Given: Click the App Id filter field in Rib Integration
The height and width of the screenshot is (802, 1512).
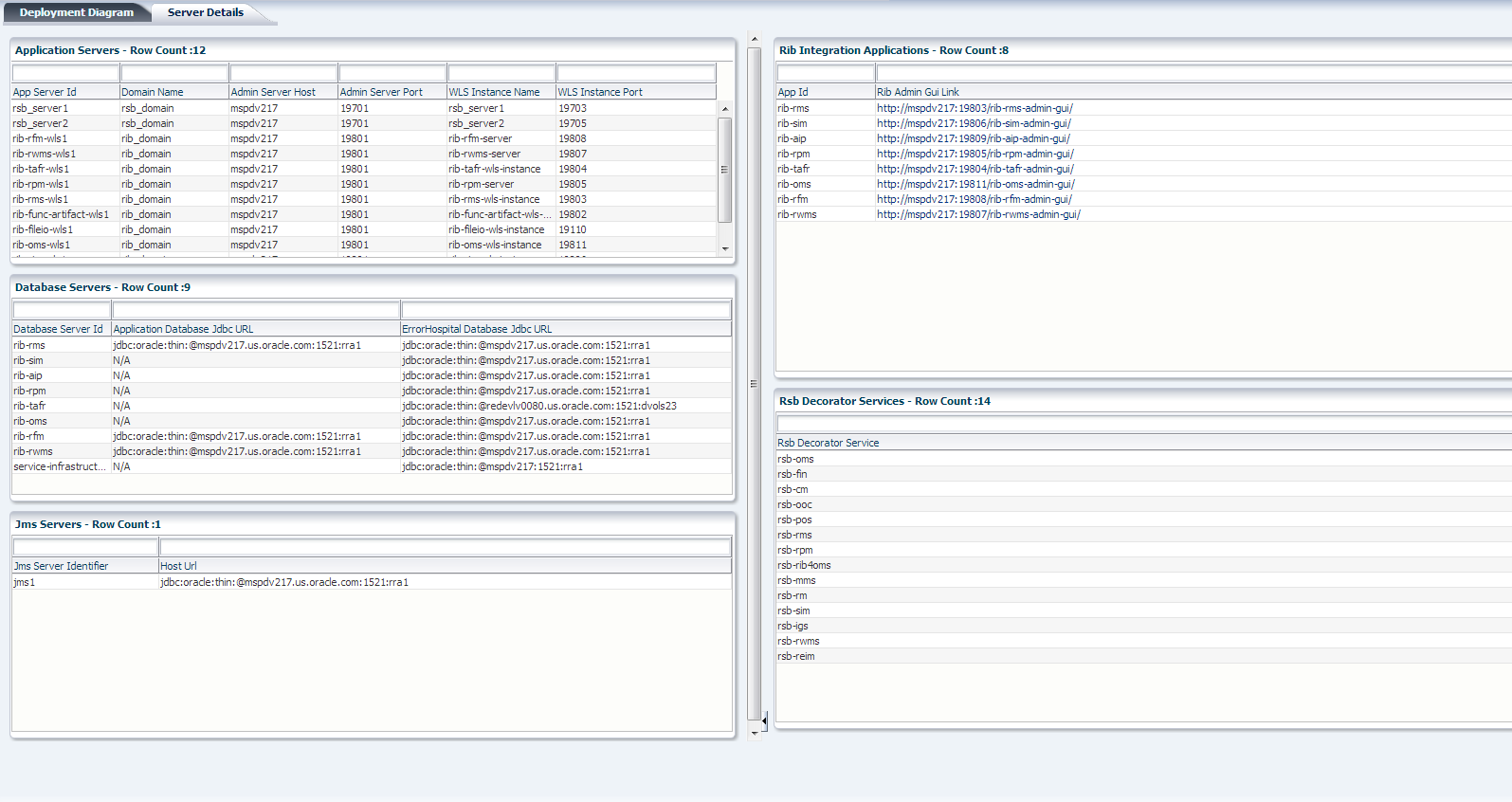Looking at the screenshot, I should point(826,73).
